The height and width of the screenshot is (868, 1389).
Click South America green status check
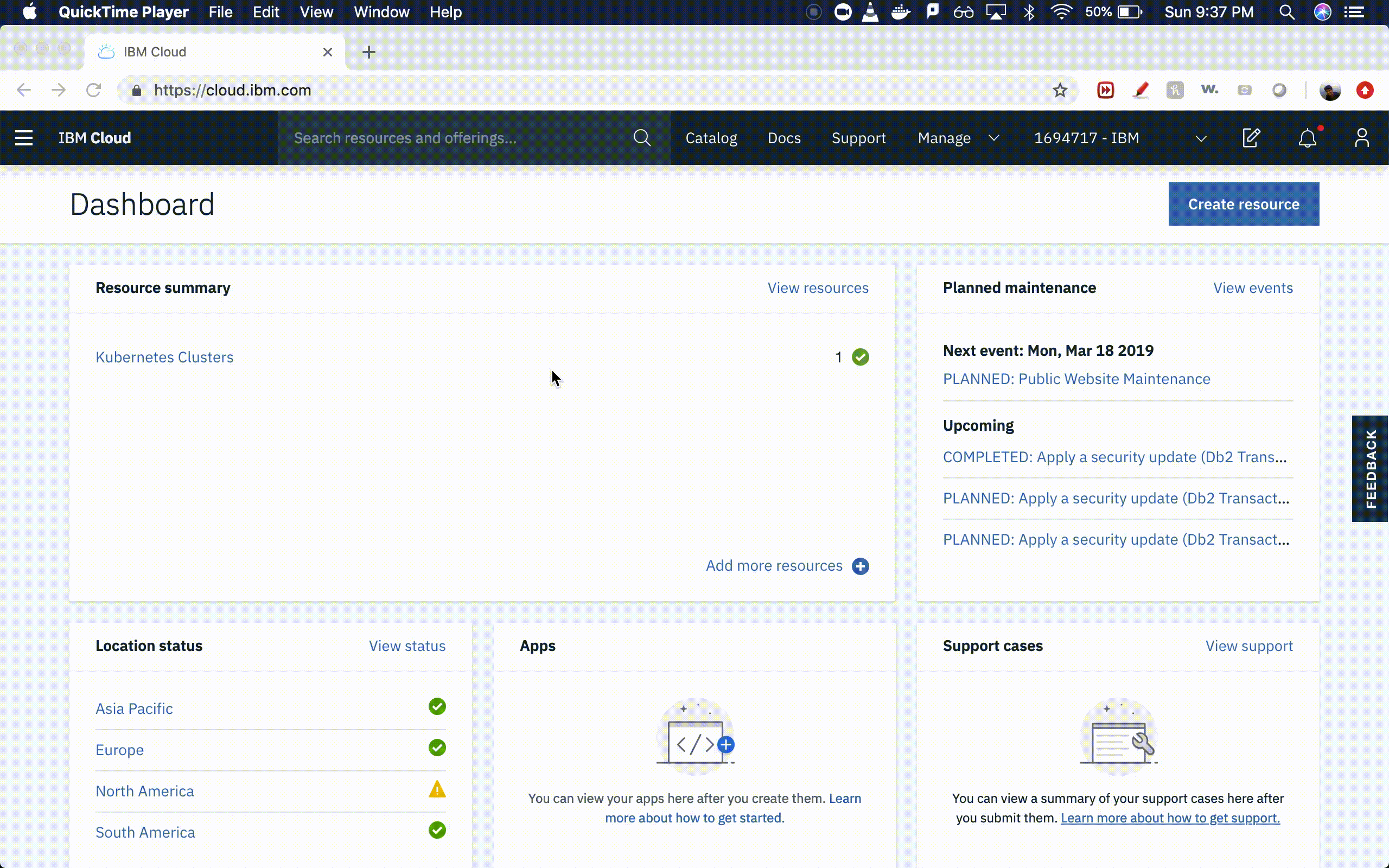click(x=437, y=830)
